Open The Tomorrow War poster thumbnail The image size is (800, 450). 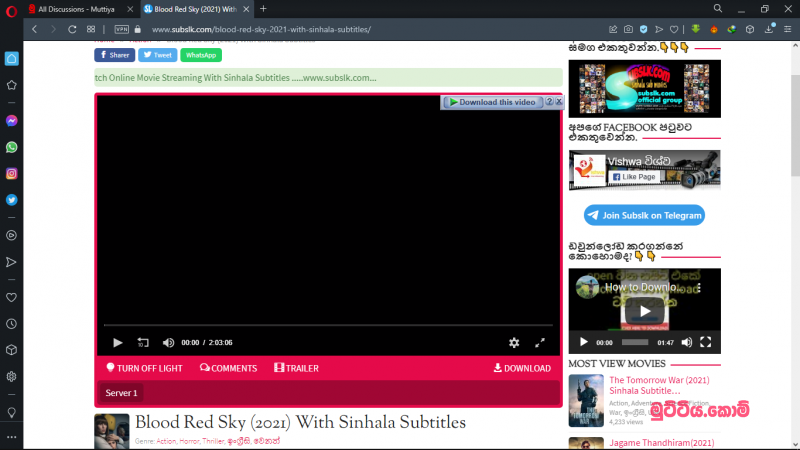point(586,401)
